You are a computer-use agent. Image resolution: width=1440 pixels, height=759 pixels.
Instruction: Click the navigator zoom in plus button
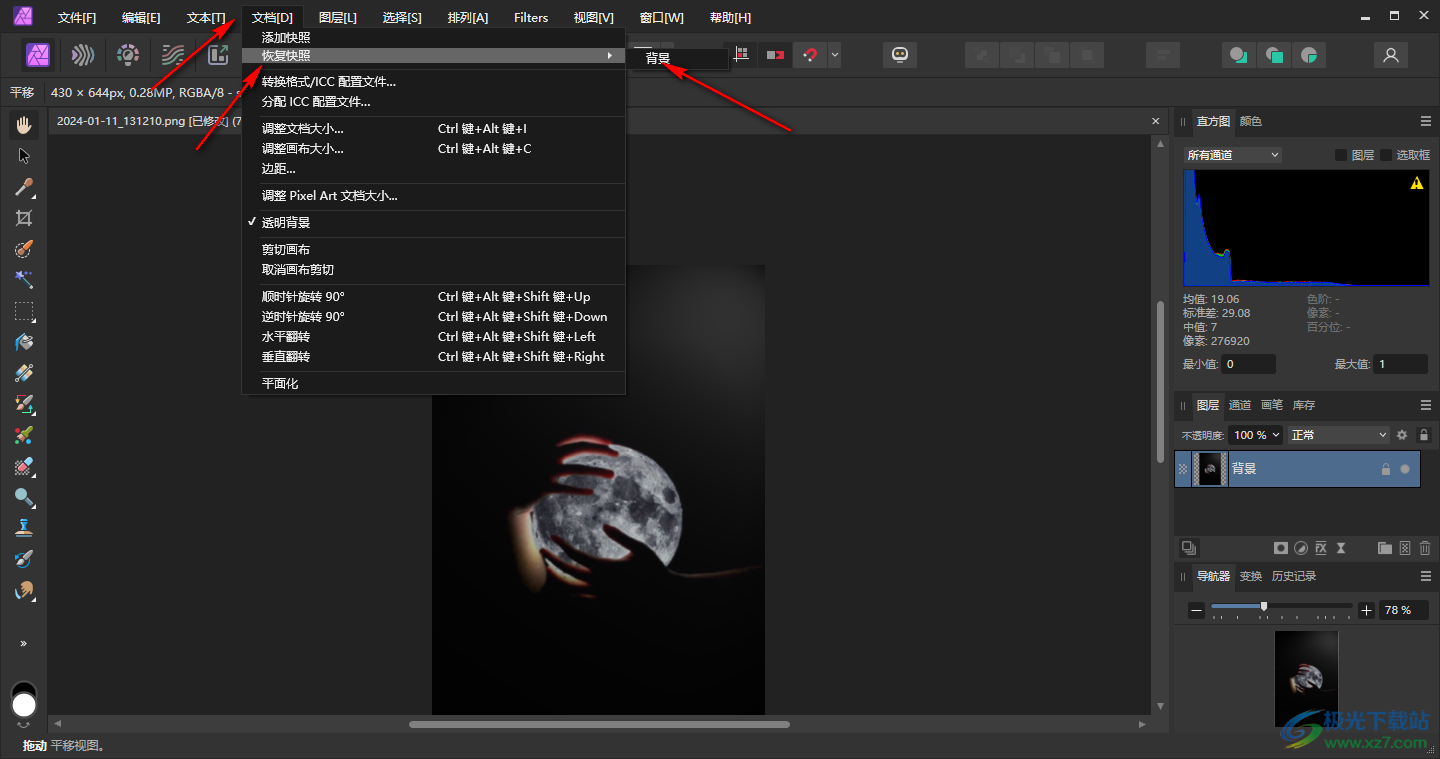click(x=1366, y=610)
